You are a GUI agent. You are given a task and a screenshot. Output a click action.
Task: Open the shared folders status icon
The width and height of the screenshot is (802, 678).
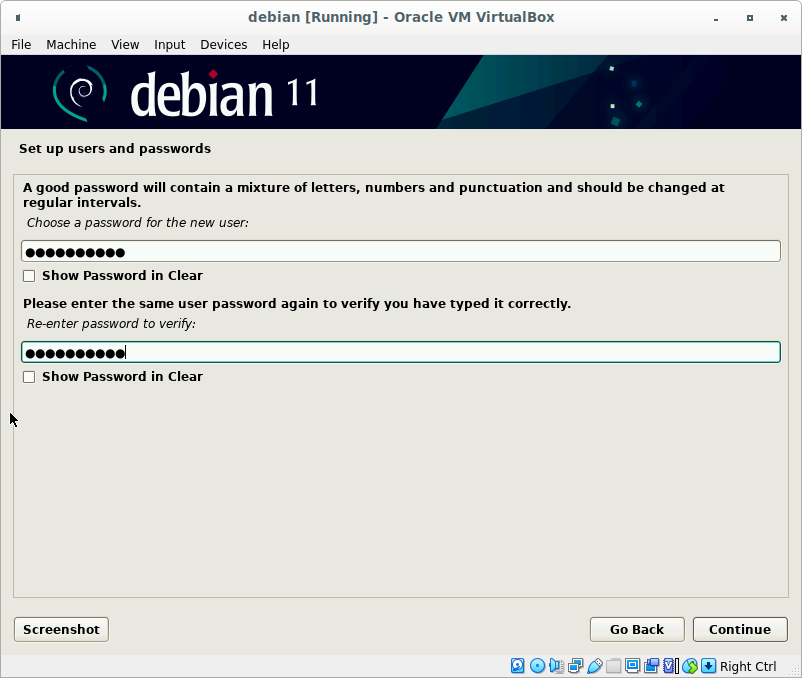(613, 666)
